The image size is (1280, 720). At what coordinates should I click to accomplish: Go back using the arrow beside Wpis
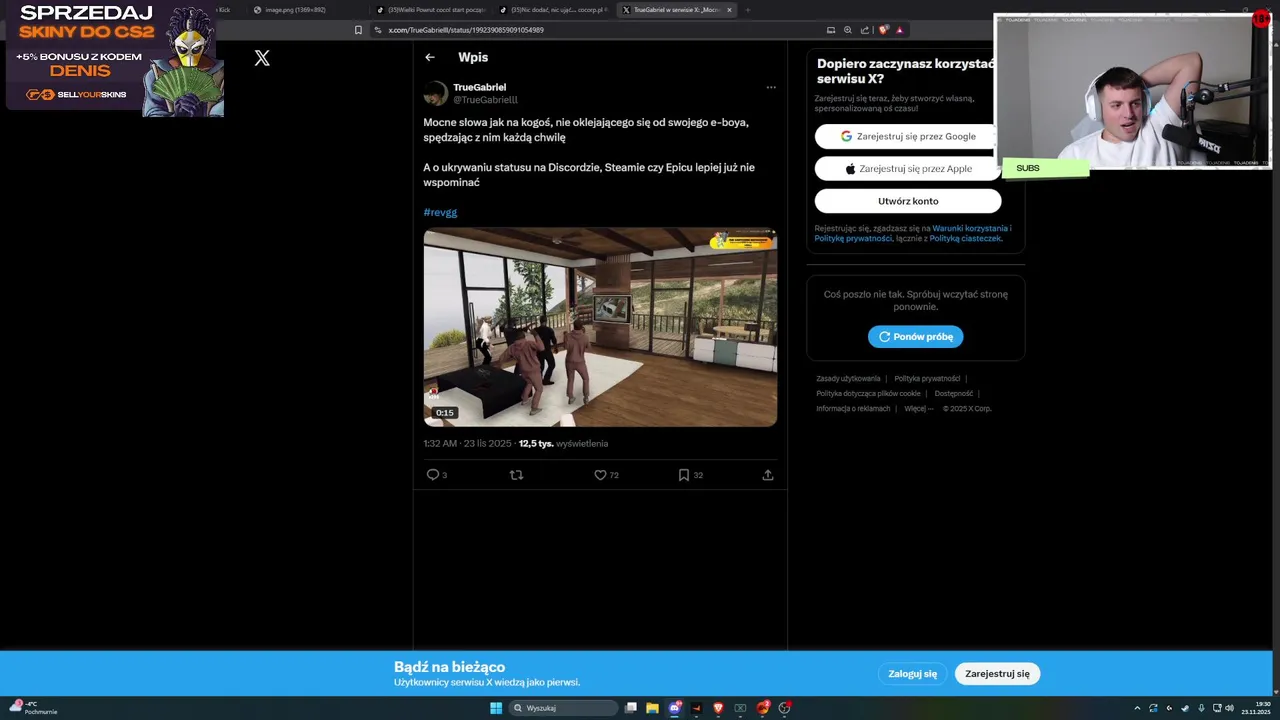pyautogui.click(x=430, y=57)
